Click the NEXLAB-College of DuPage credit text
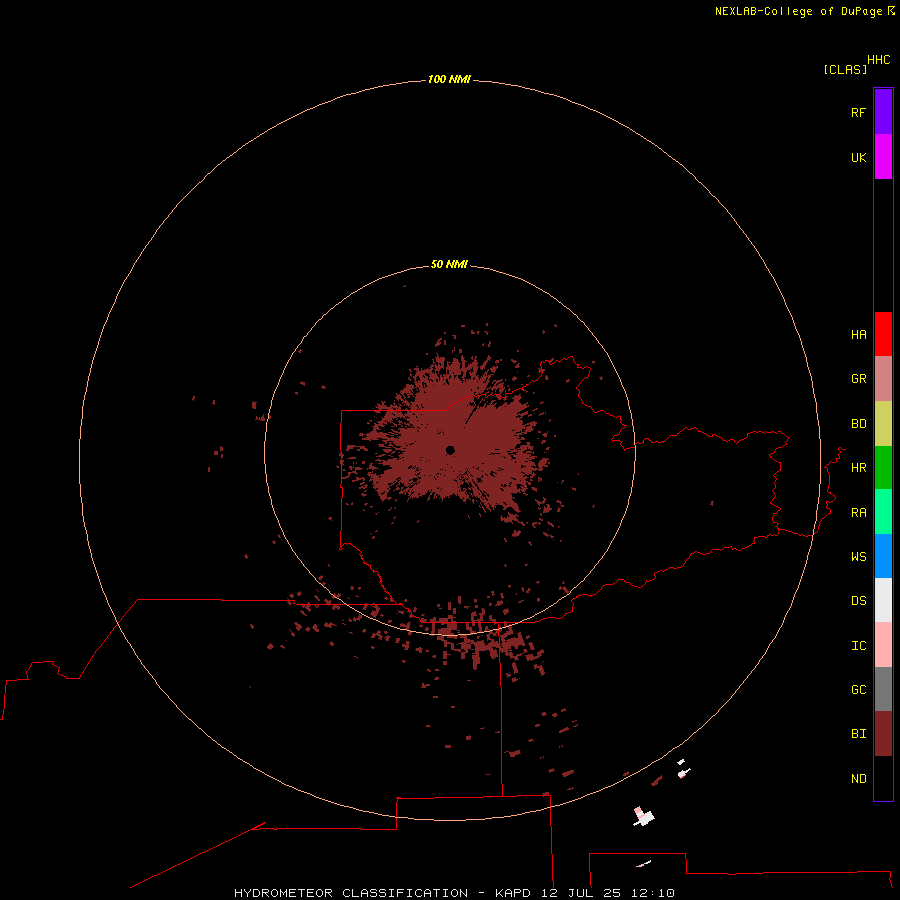This screenshot has width=900, height=900. coord(798,11)
